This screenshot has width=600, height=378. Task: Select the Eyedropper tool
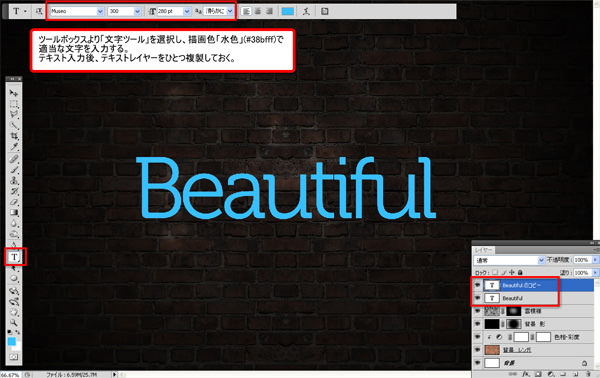pyautogui.click(x=14, y=147)
